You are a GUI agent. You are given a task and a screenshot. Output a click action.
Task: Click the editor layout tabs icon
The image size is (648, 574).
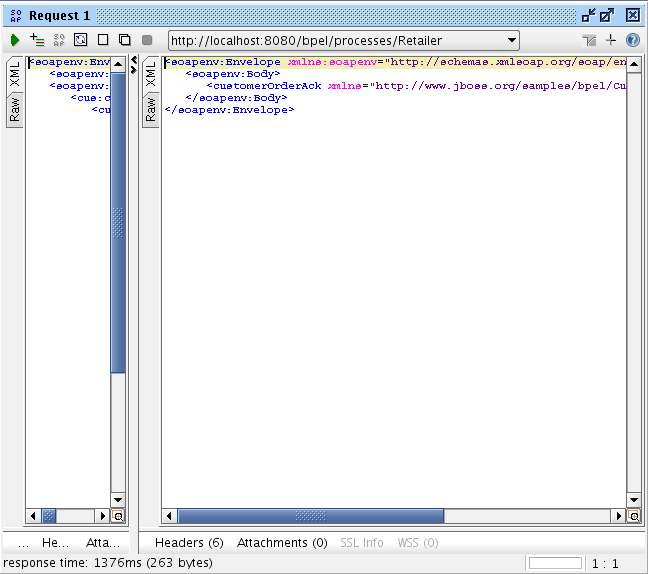[589, 40]
